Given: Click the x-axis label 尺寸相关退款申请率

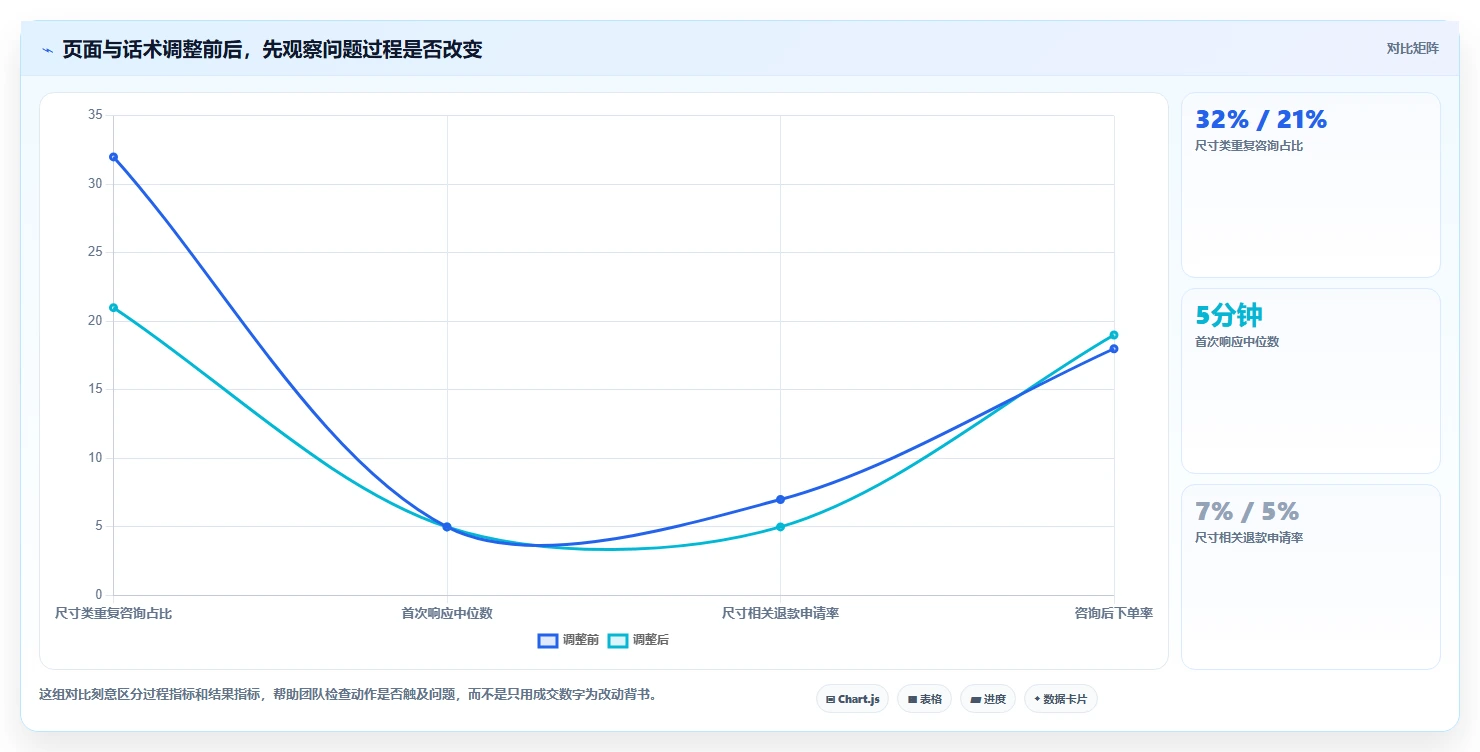Looking at the screenshot, I should (x=780, y=613).
